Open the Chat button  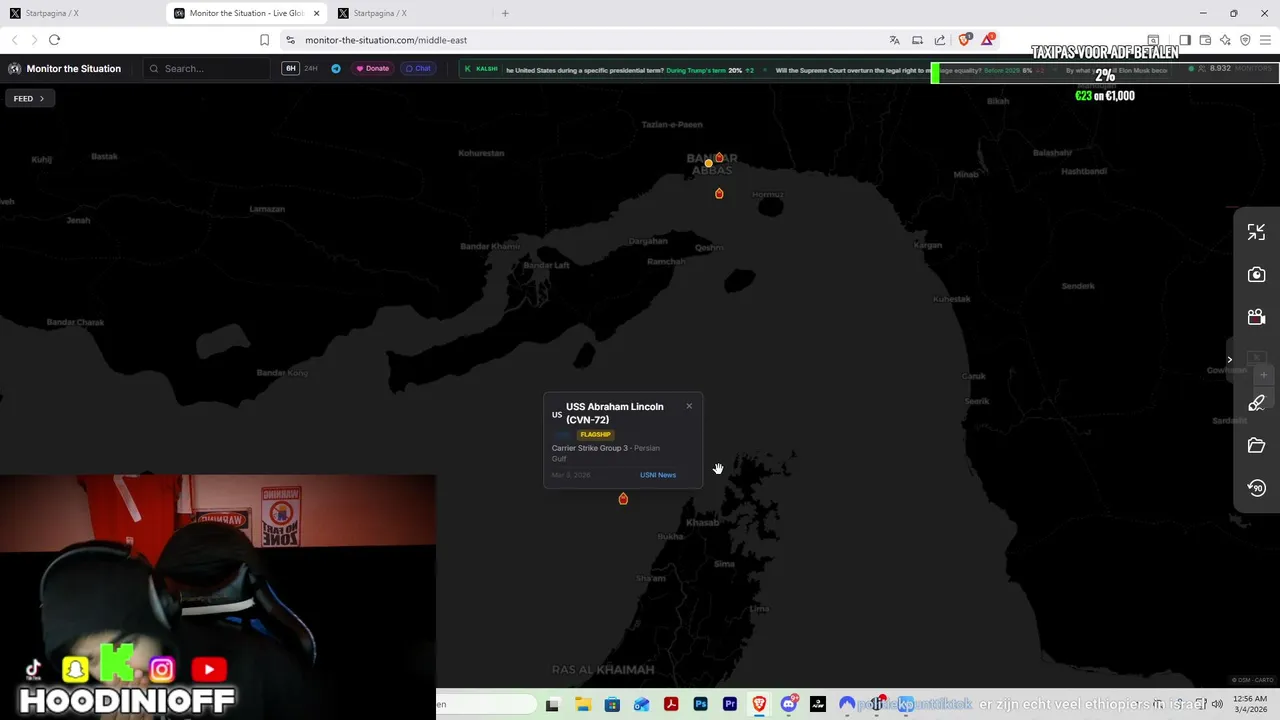[x=418, y=69]
